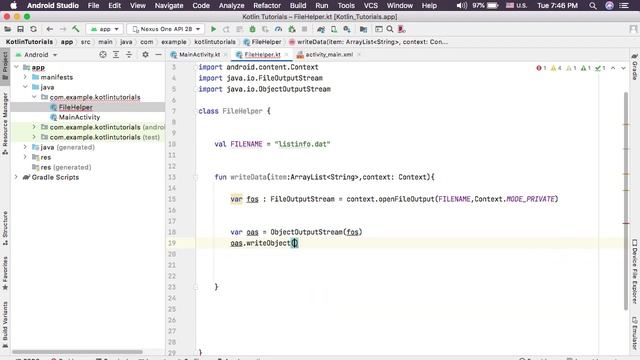Click the Collapse All icon in Project panel
The height and width of the screenshot is (360, 640).
pos(129,54)
